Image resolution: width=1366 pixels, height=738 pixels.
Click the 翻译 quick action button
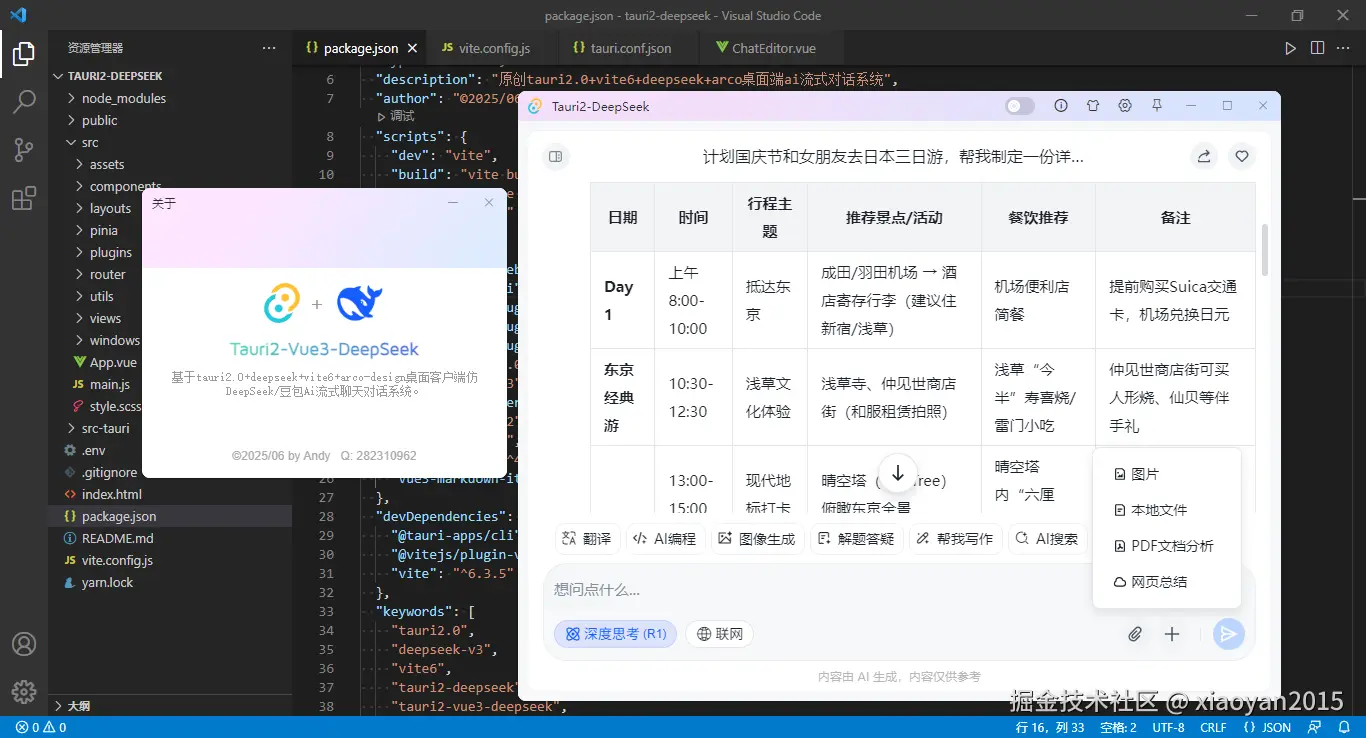pos(587,538)
